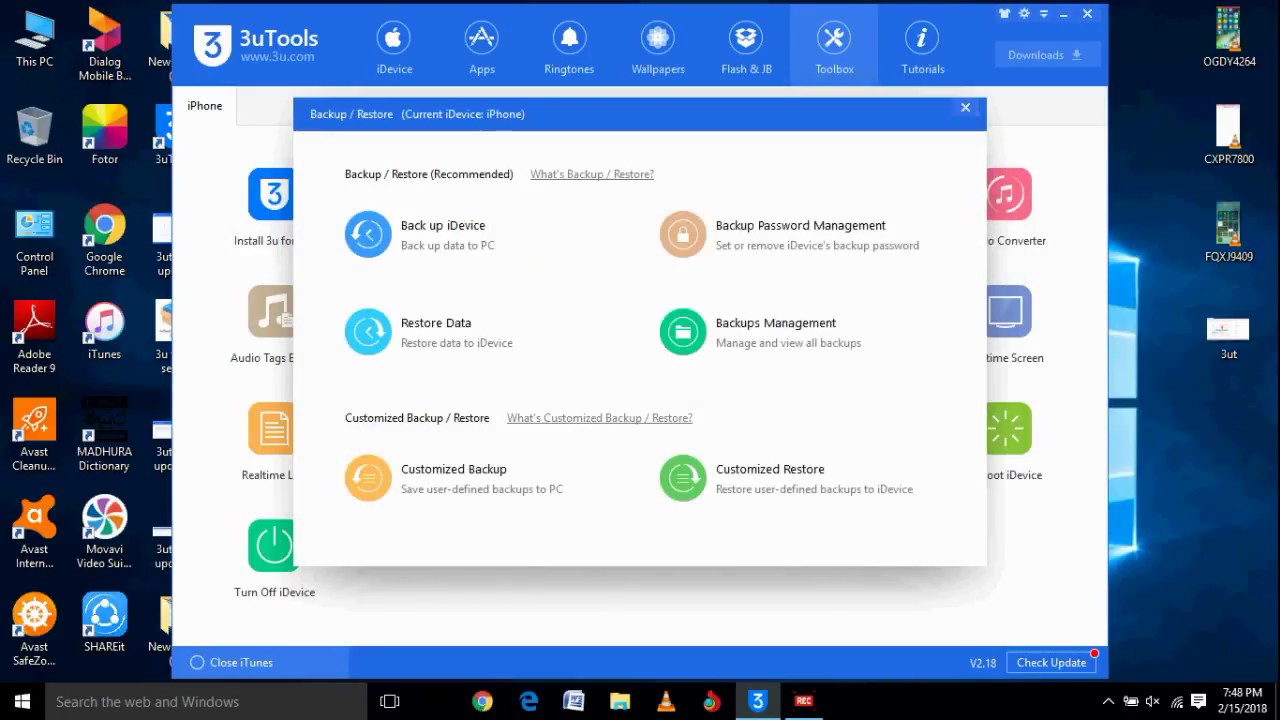Open the Tutorials section
This screenshot has height=720, width=1280.
922,48
